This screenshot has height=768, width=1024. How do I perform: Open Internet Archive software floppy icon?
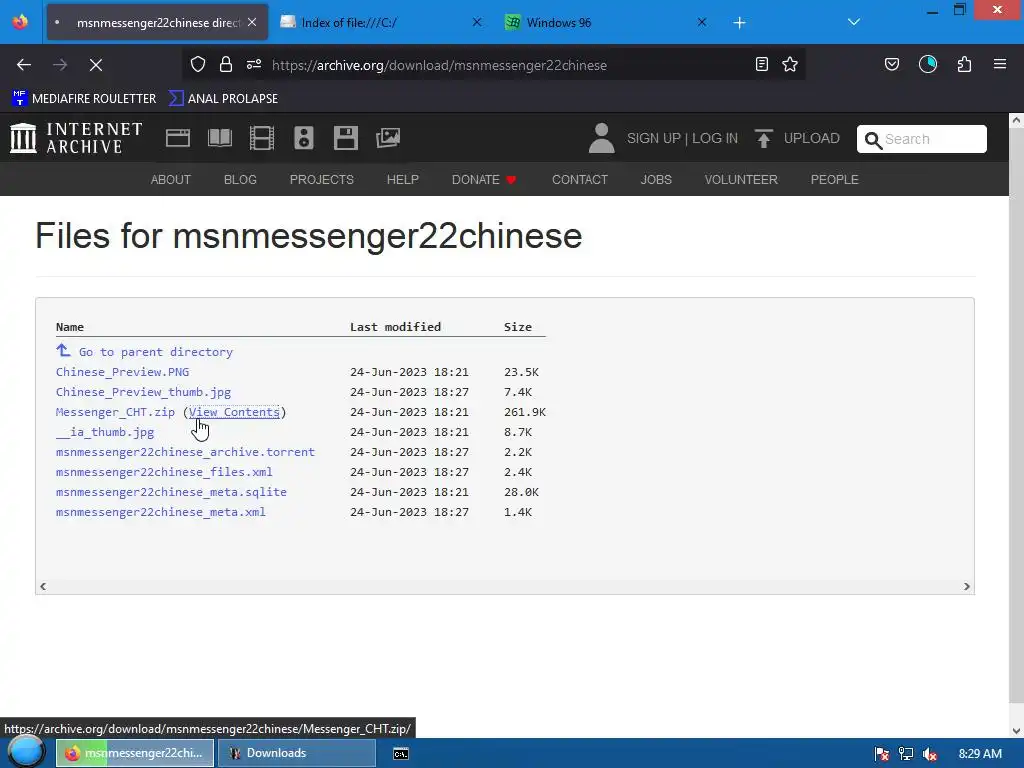click(345, 138)
